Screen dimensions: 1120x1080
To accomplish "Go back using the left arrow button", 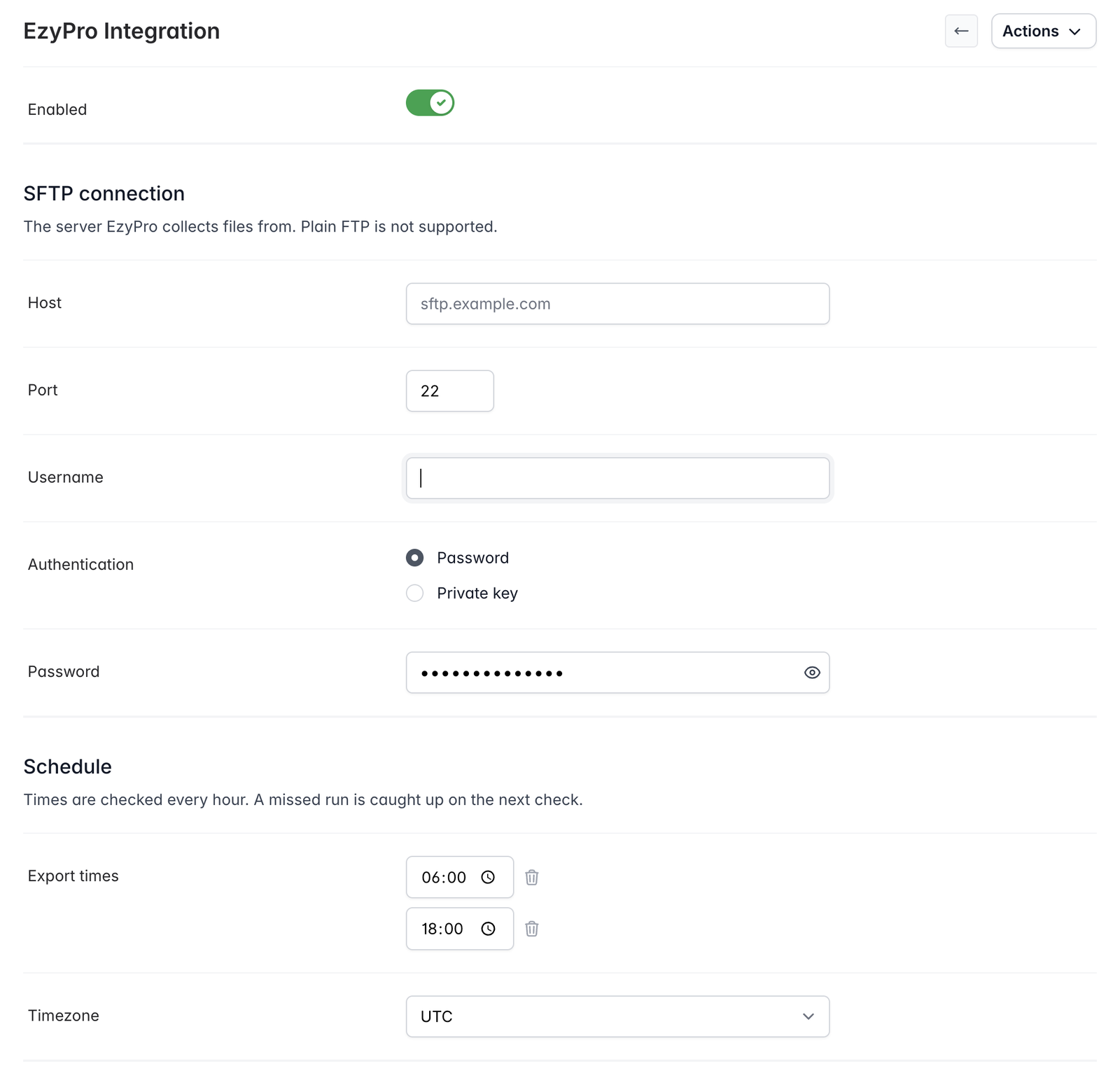I will click(961, 31).
